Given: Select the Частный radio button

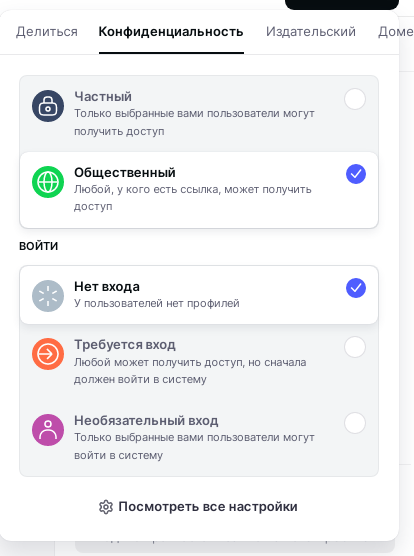Looking at the screenshot, I should click(355, 99).
